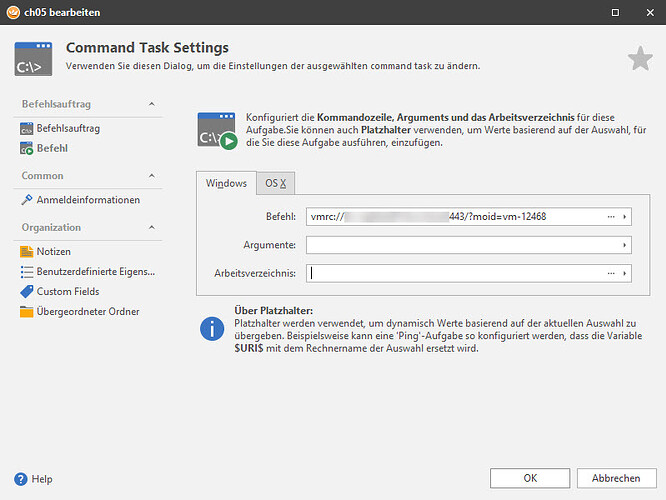Collapse the Common section

click(x=151, y=176)
